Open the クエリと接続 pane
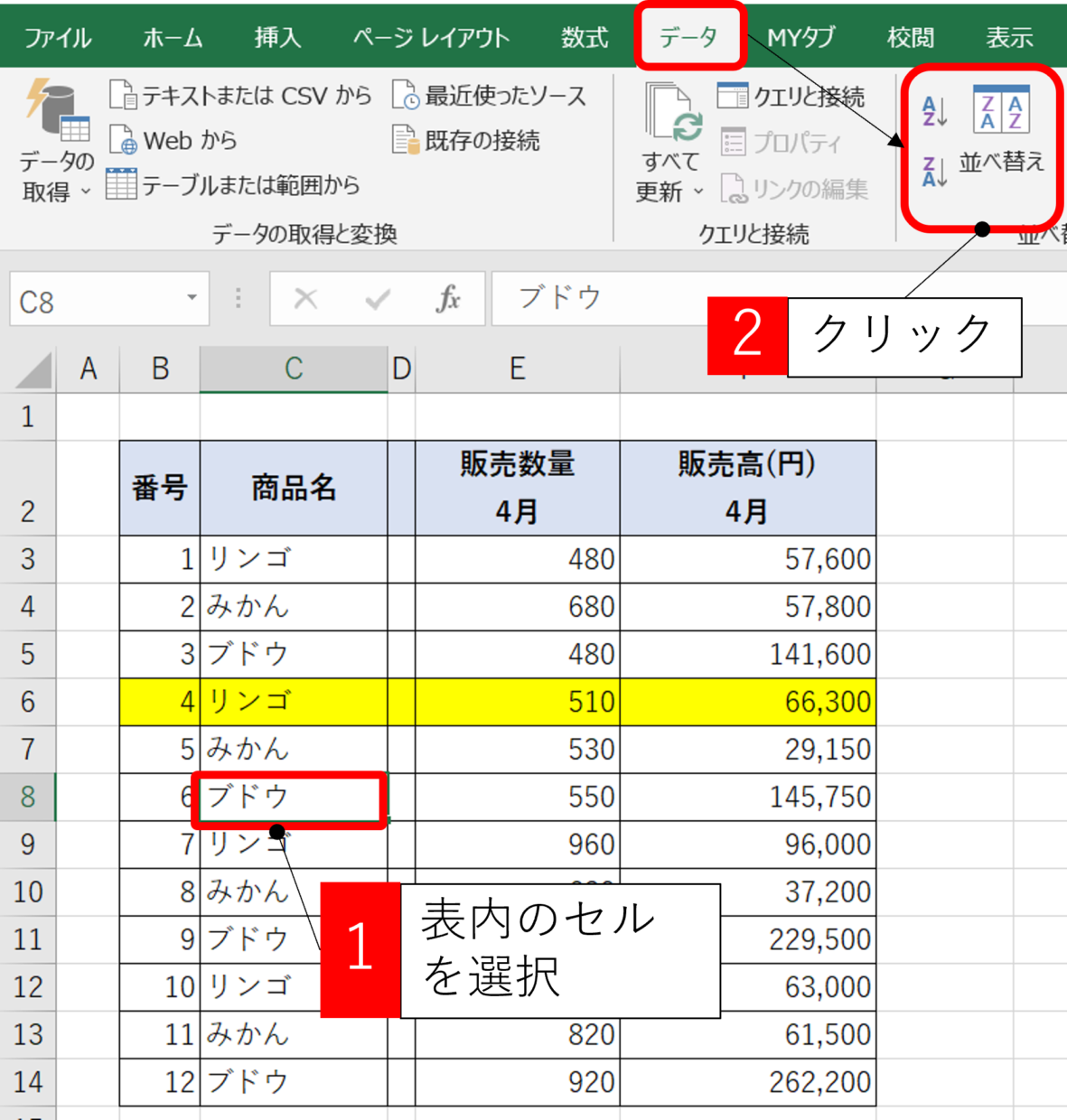 point(791,97)
